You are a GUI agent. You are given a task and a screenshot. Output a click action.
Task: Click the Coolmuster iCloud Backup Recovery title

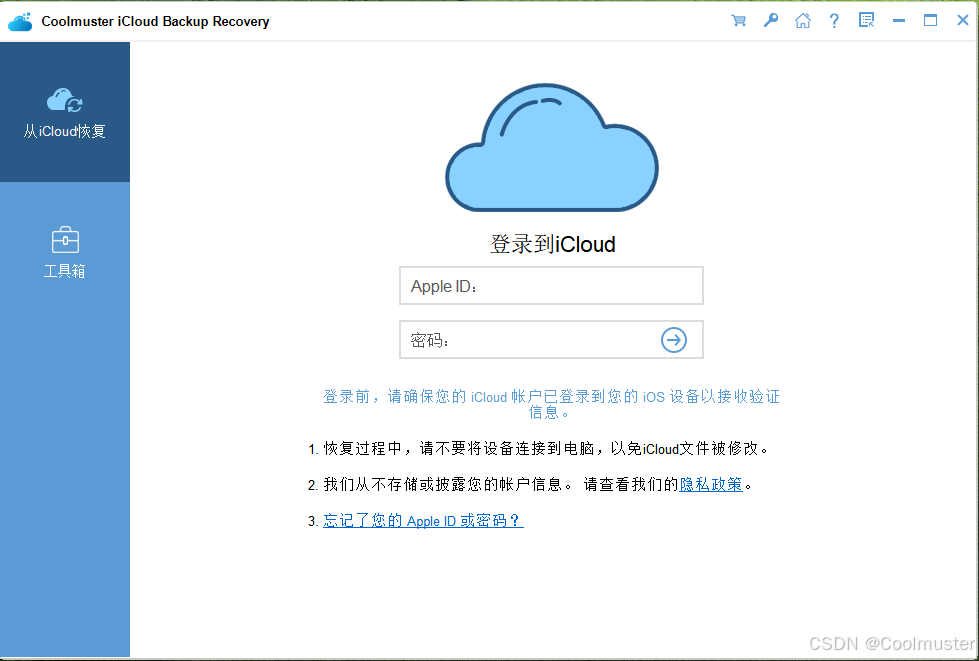155,20
